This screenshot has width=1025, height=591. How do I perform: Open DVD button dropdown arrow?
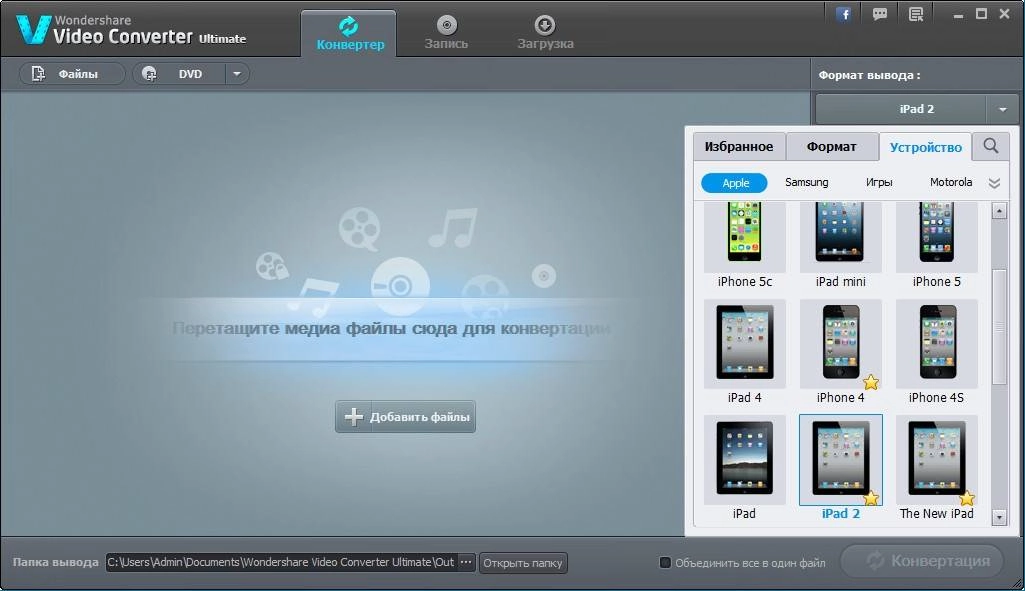(237, 74)
